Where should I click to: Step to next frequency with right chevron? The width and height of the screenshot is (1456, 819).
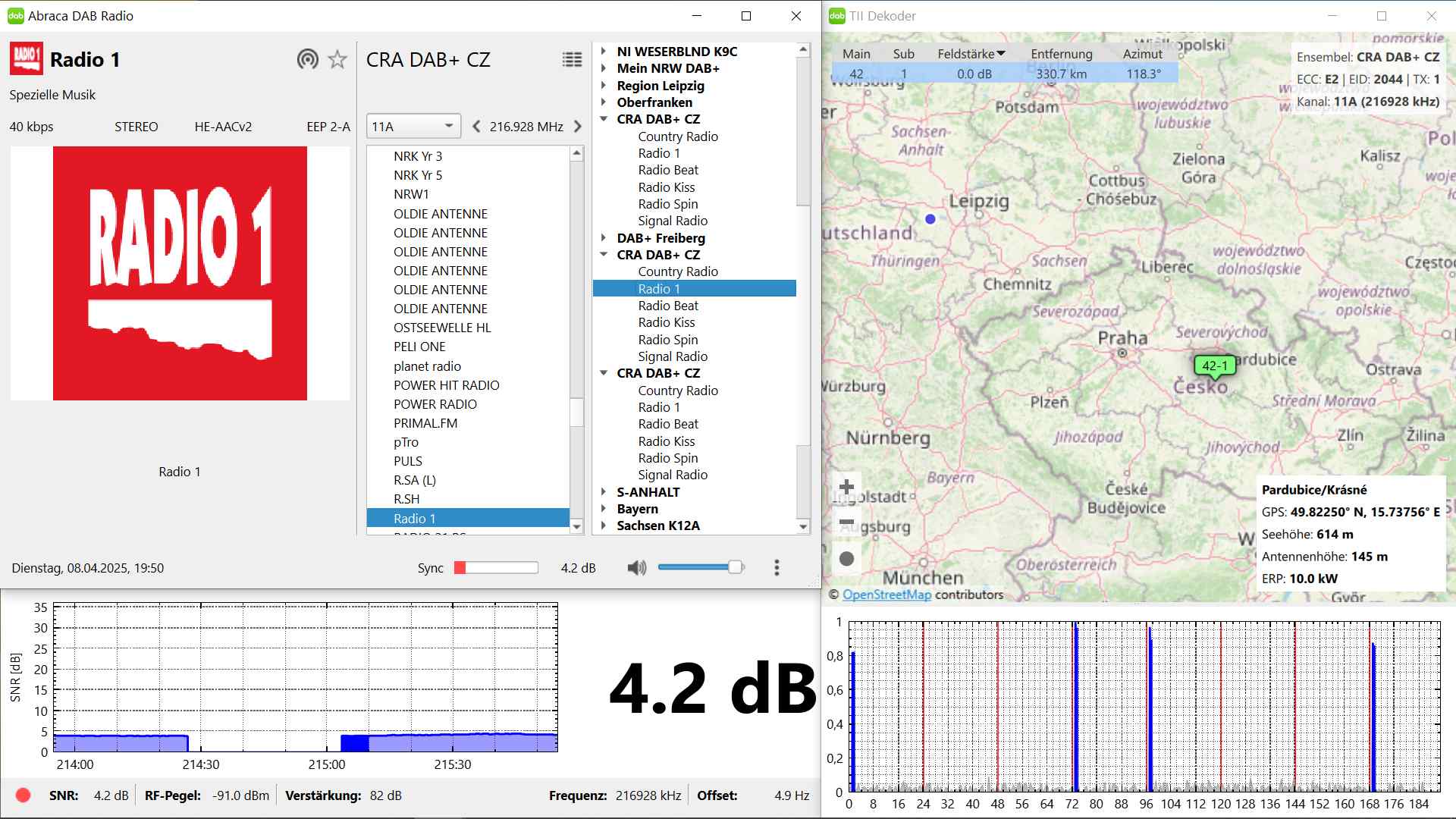click(578, 127)
